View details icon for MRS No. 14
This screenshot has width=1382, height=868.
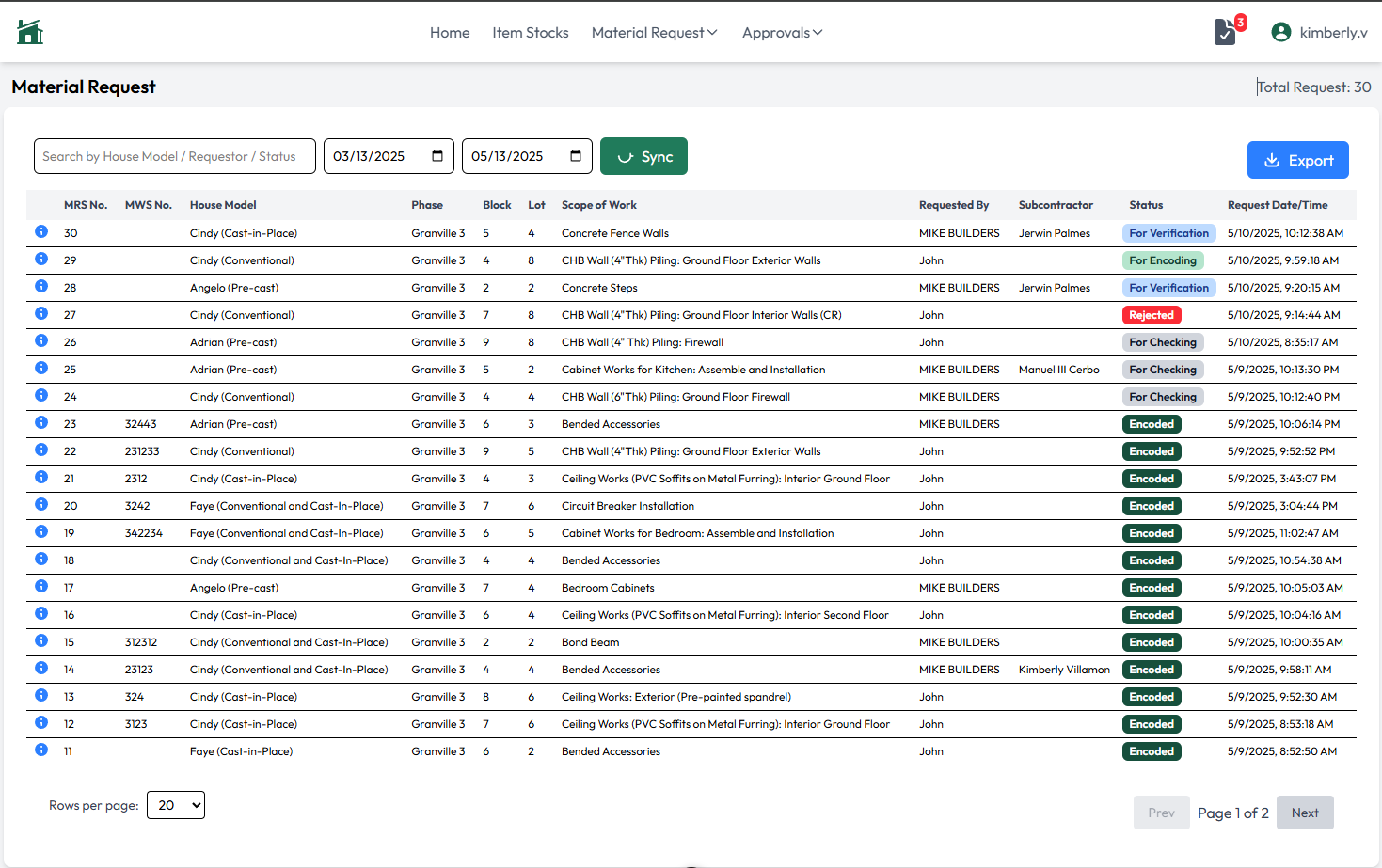pos(41,668)
